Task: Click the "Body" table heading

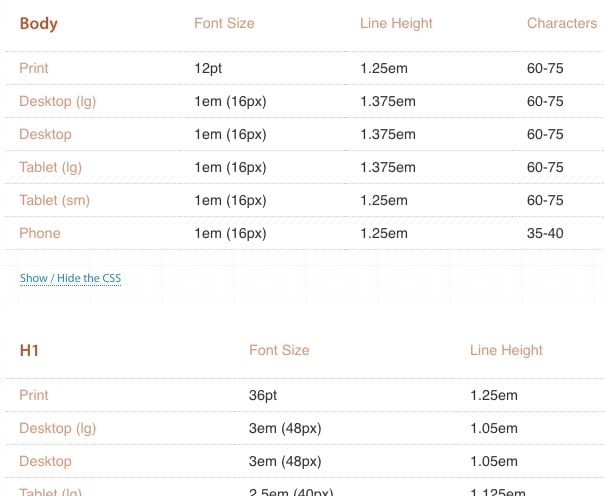Action: click(38, 23)
